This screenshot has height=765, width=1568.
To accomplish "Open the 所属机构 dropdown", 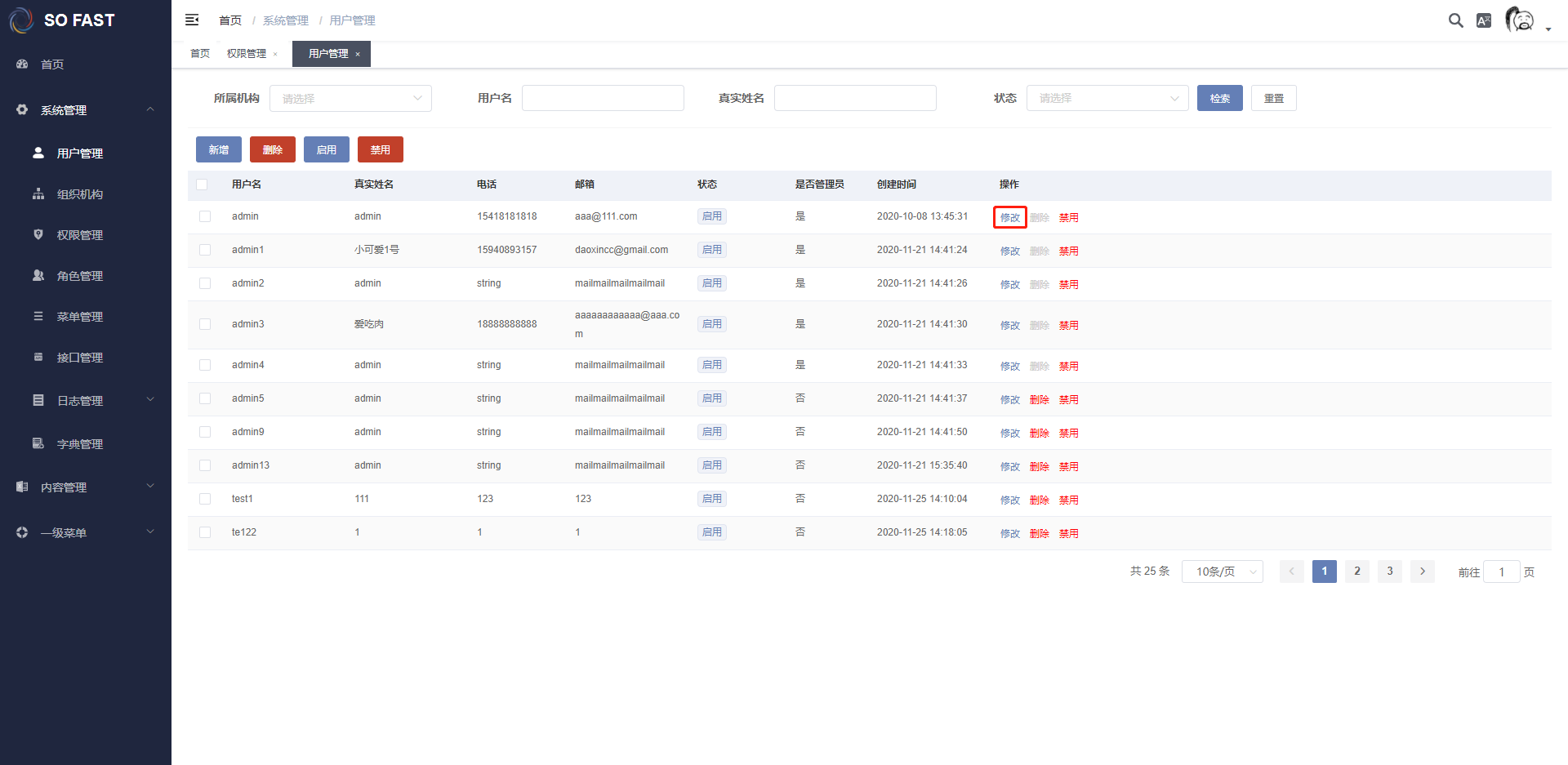I will pos(350,98).
